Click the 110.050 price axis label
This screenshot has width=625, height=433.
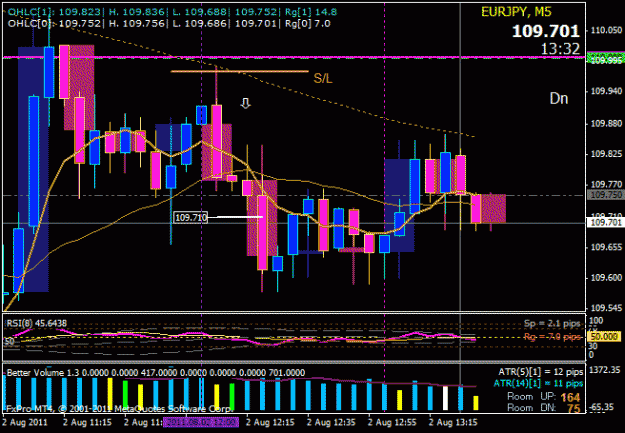pyautogui.click(x=605, y=30)
